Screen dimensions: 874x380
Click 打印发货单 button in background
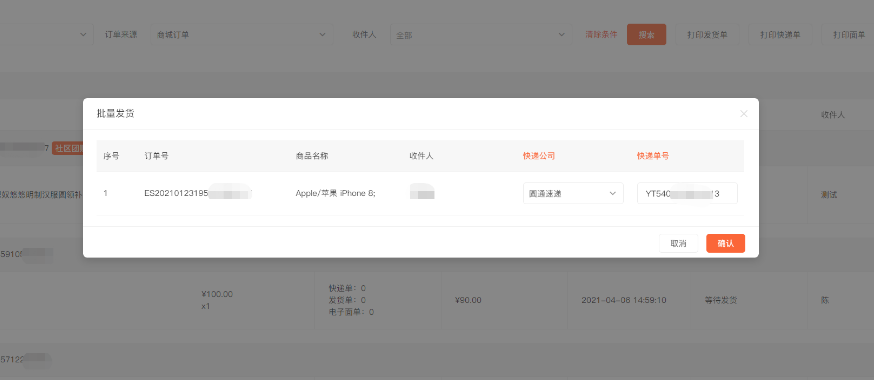[x=707, y=35]
